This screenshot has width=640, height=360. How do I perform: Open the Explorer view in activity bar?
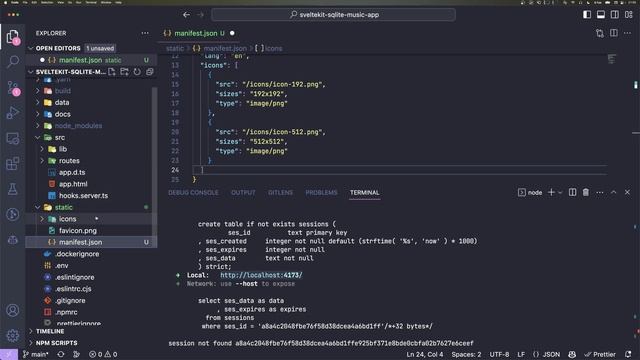(13, 37)
